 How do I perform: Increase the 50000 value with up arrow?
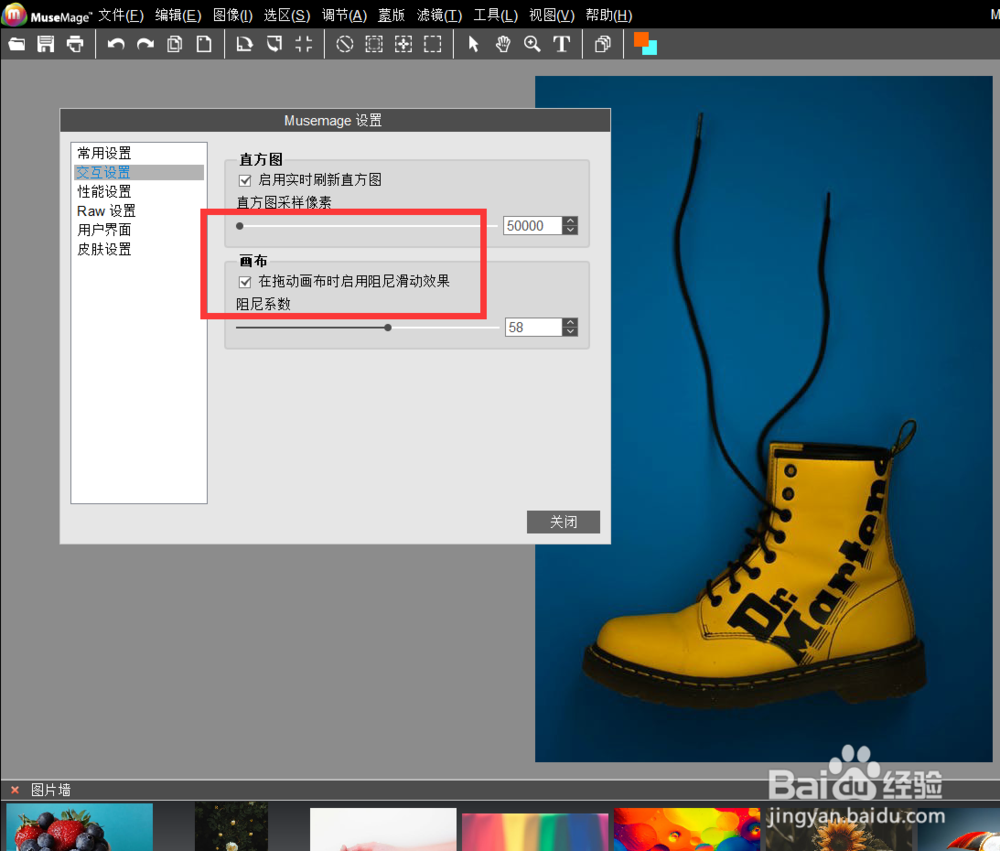point(571,221)
